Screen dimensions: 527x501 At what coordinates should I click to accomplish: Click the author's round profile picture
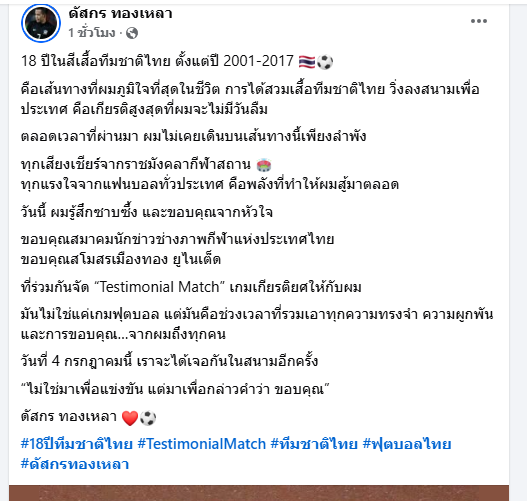point(41,23)
